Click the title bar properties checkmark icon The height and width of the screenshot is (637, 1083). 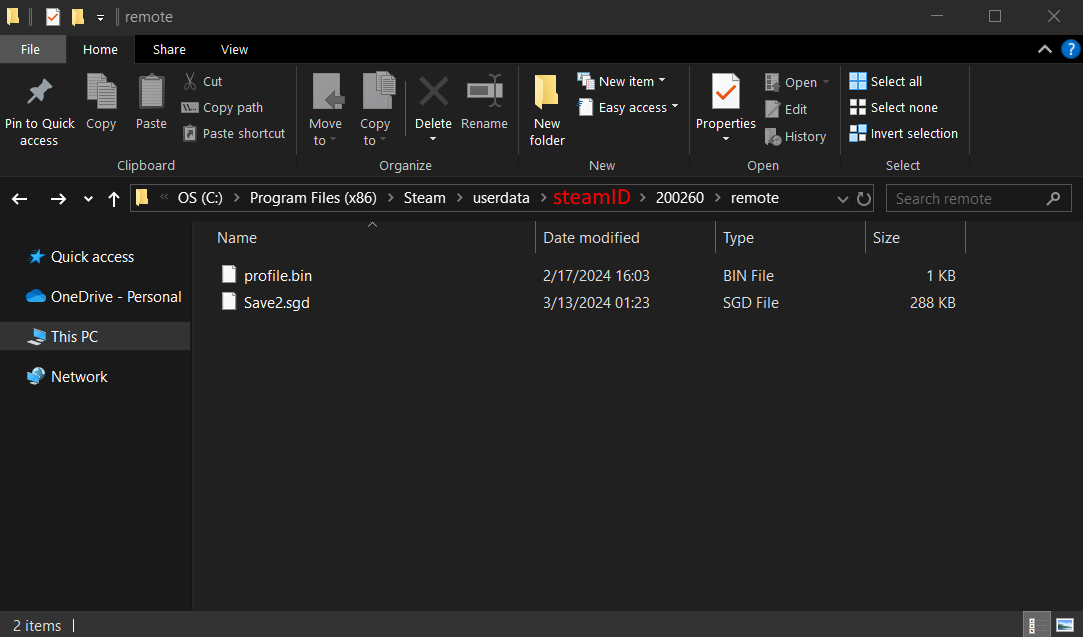point(53,17)
